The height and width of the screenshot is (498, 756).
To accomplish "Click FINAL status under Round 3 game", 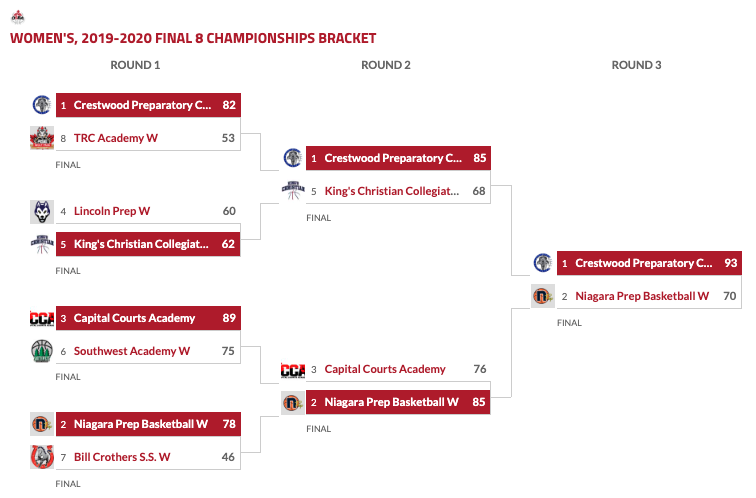I will [569, 323].
